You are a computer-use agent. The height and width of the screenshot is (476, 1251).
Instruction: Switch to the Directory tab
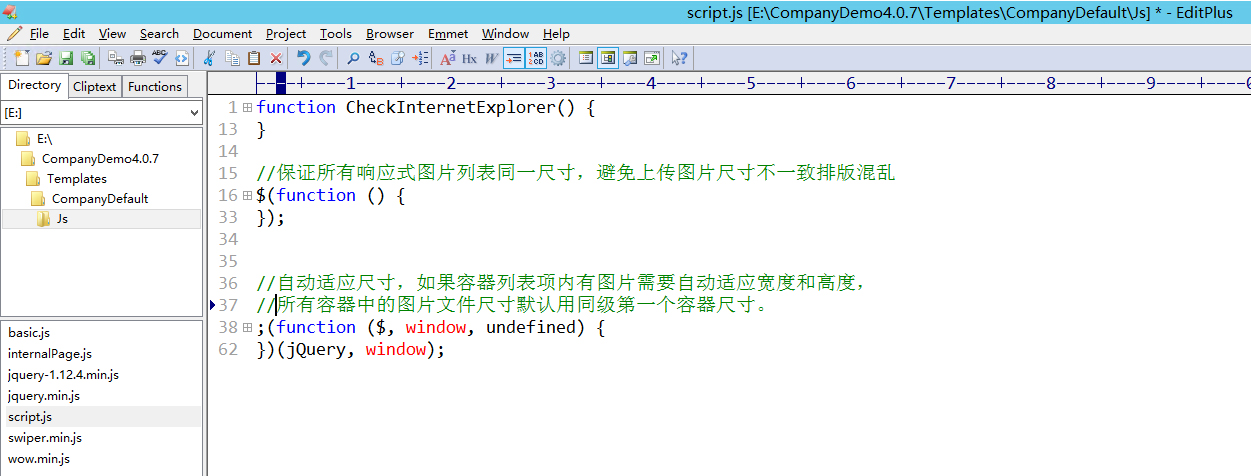[x=34, y=85]
